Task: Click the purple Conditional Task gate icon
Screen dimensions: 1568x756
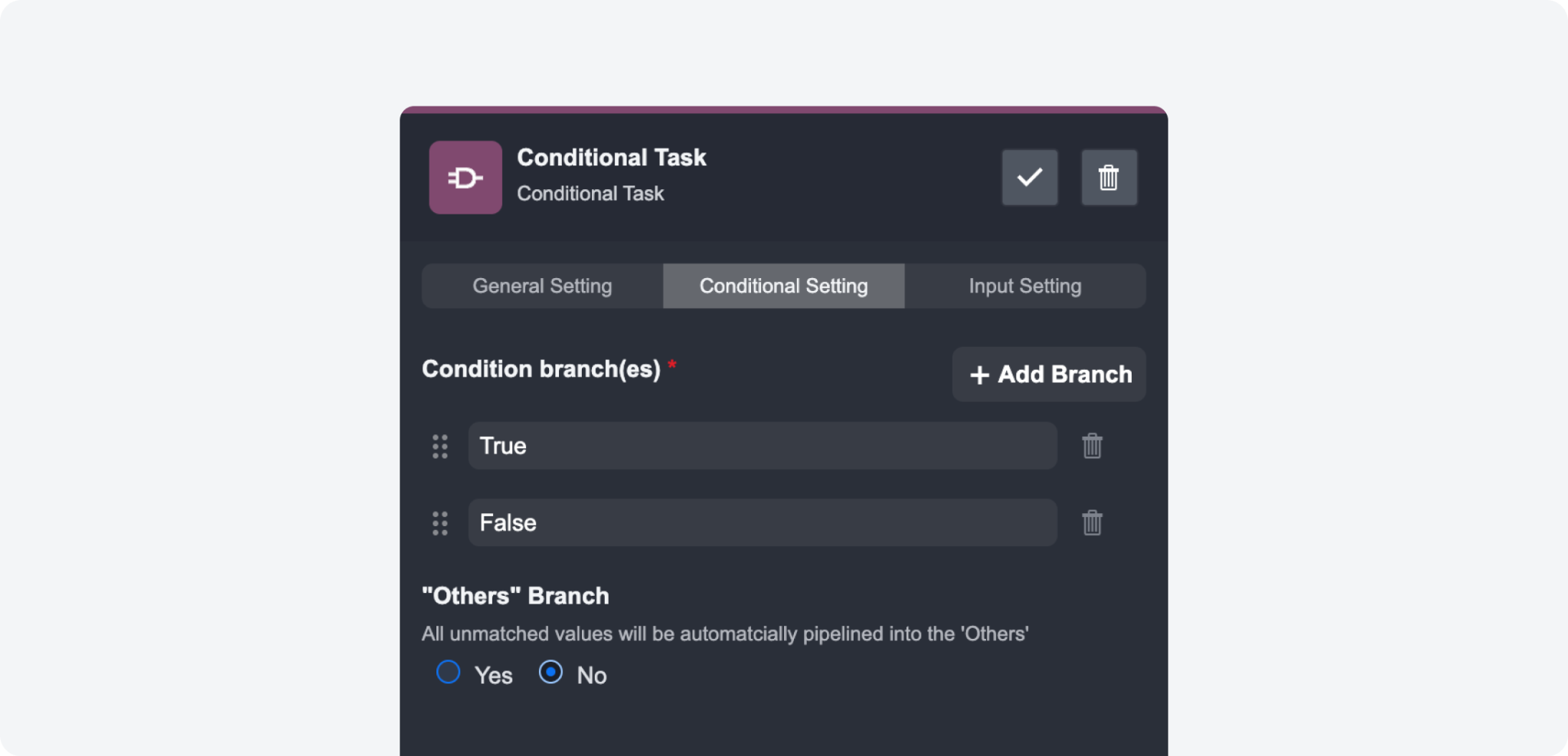Action: tap(465, 178)
